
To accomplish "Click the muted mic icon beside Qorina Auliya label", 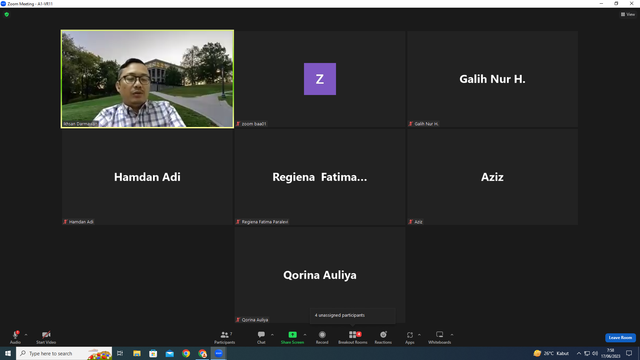I will pyautogui.click(x=238, y=320).
